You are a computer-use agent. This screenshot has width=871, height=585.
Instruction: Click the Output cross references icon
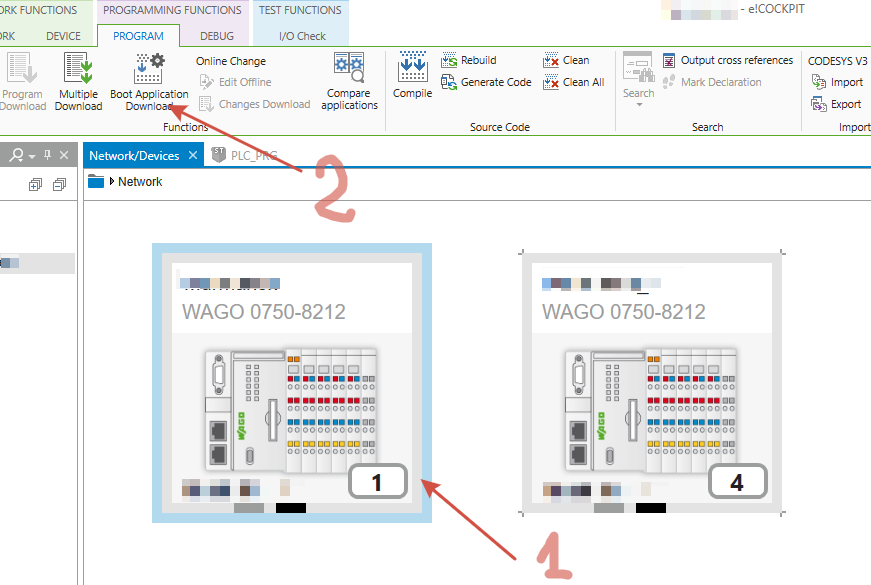(x=669, y=61)
